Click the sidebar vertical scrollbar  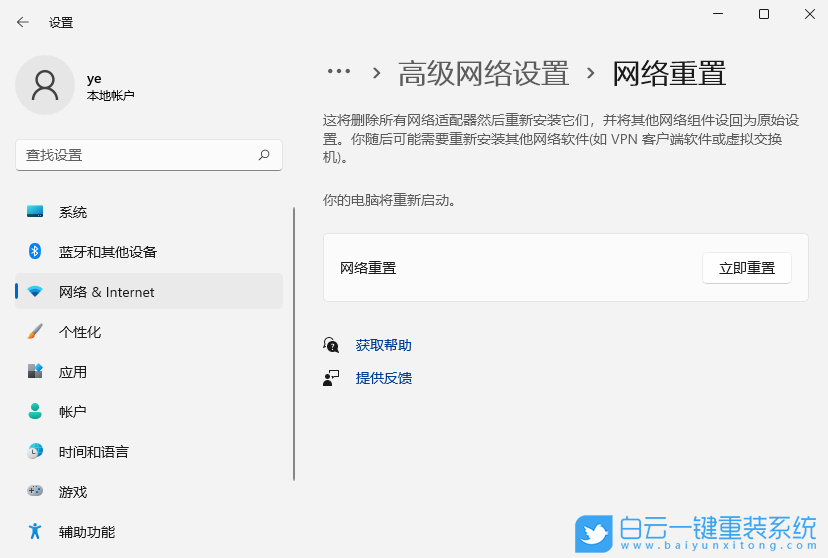click(x=294, y=344)
